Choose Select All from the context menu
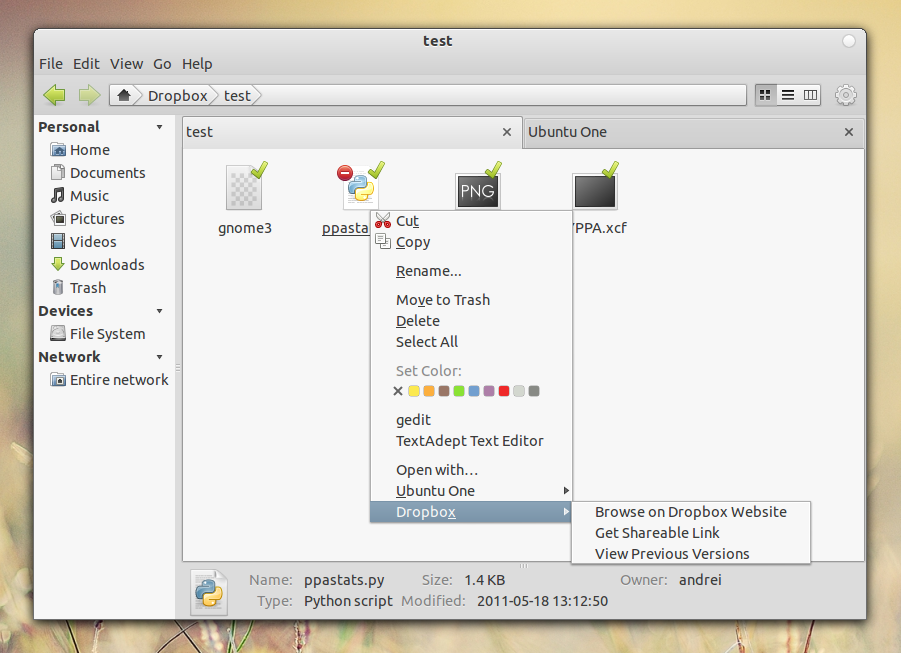Viewport: 901px width, 653px height. (x=471, y=342)
